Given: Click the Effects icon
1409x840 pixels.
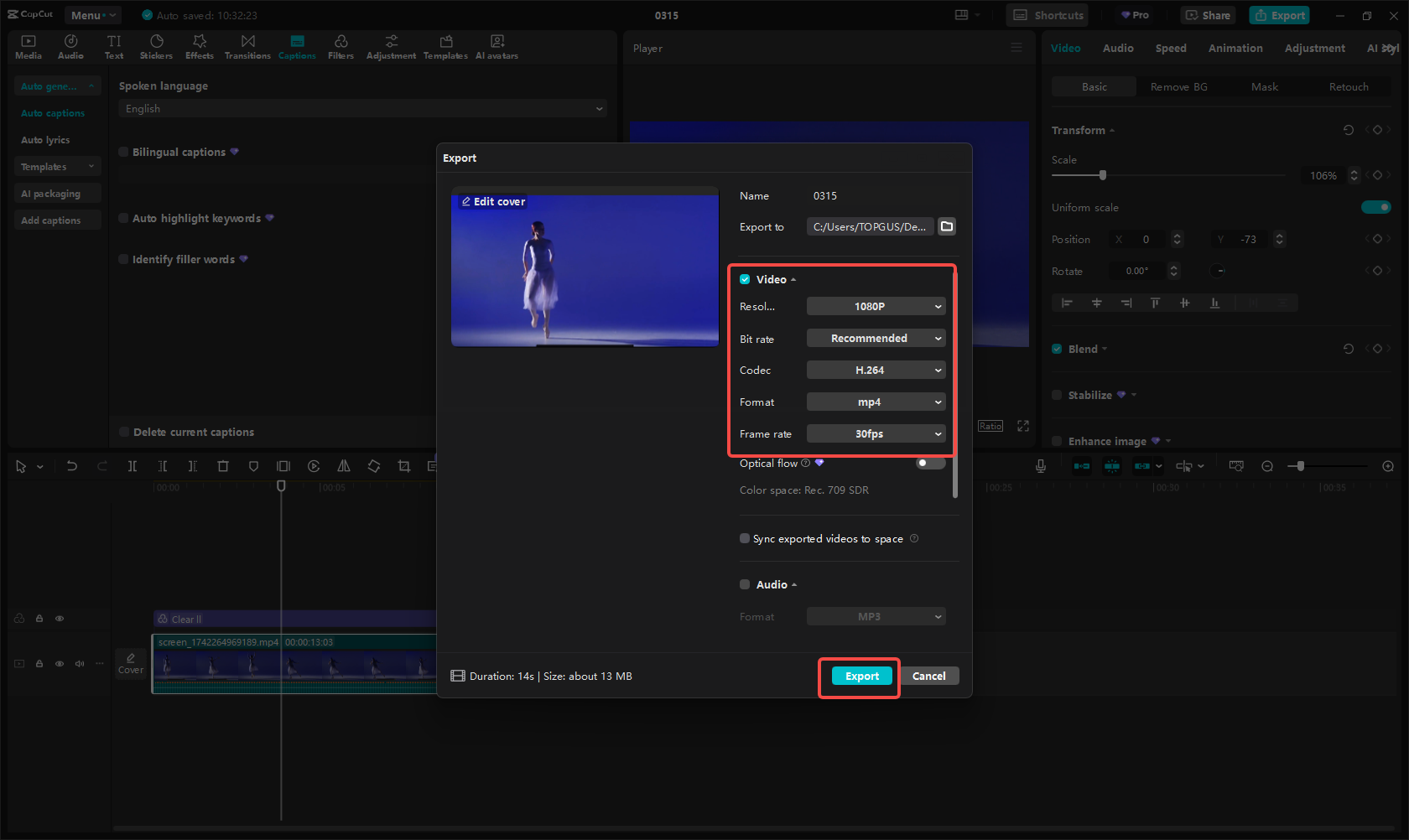Looking at the screenshot, I should (199, 46).
